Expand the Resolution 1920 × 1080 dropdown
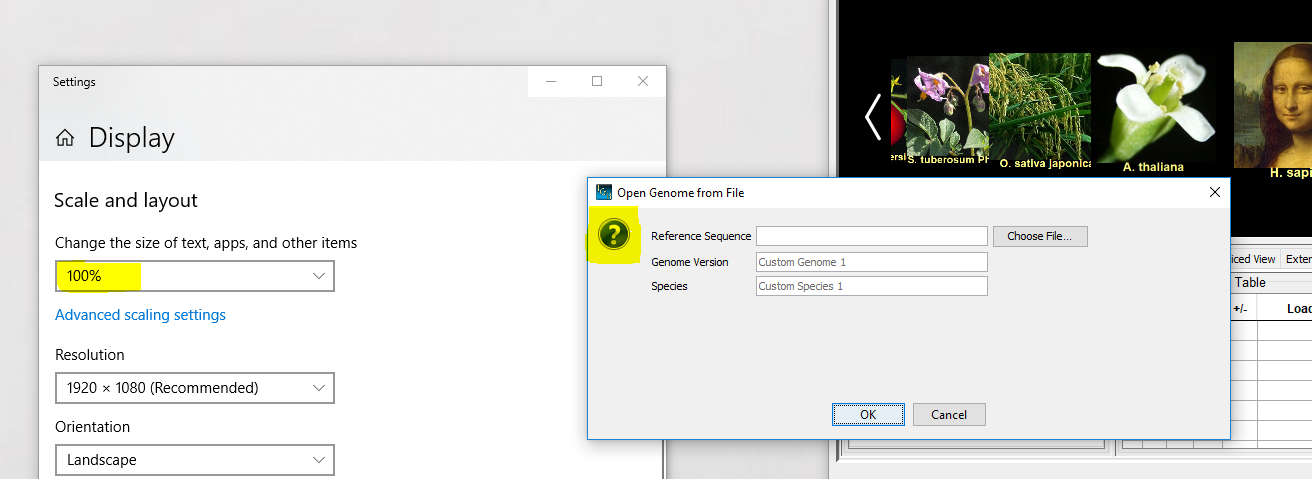 point(194,388)
